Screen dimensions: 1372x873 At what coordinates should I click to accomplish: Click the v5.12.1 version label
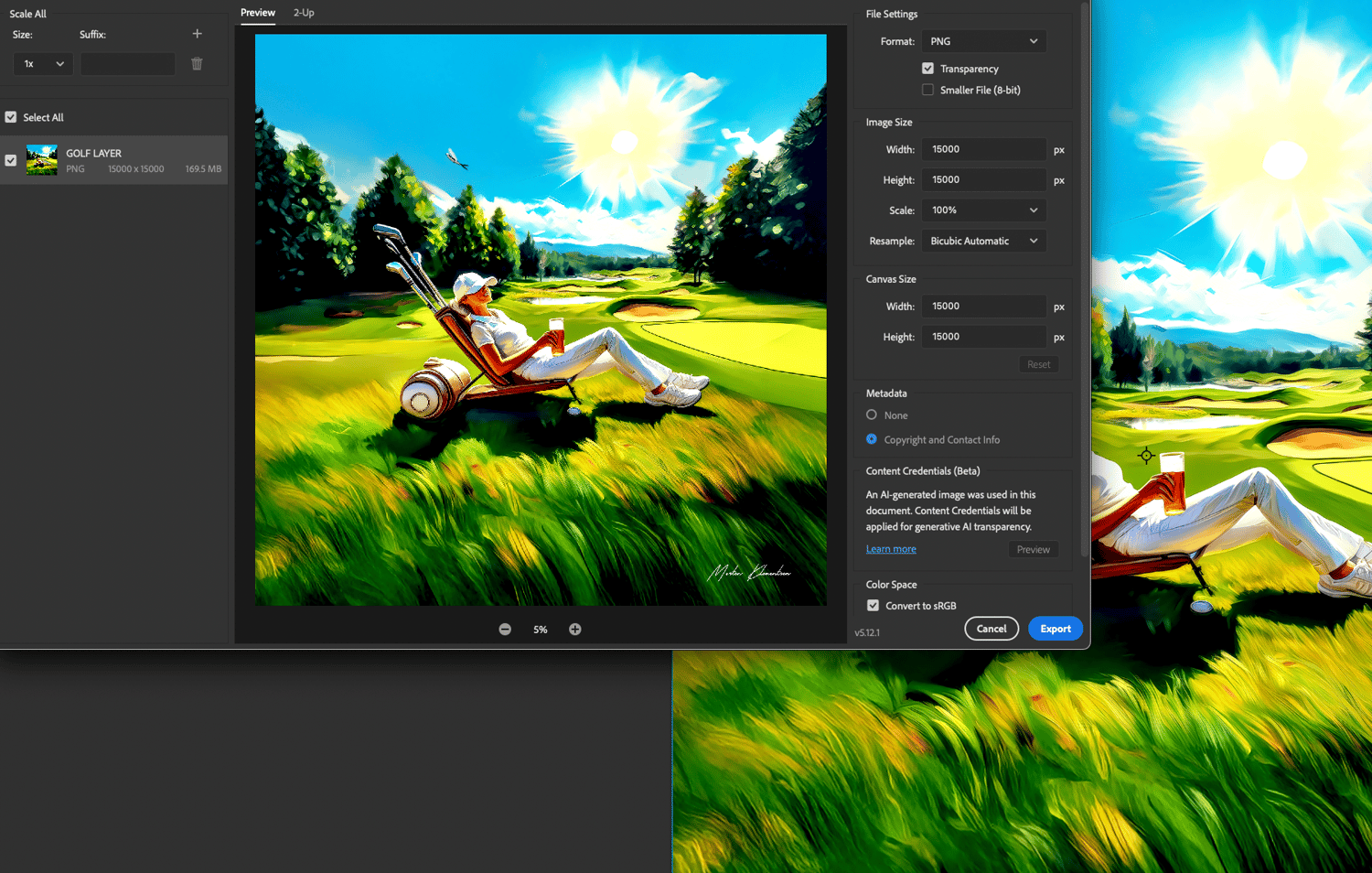click(x=867, y=632)
